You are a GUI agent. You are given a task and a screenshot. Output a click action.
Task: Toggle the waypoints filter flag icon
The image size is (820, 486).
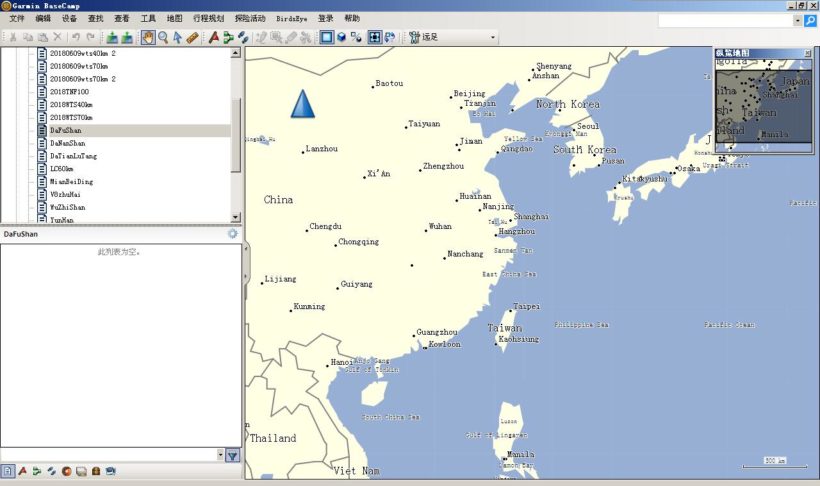coord(22,471)
